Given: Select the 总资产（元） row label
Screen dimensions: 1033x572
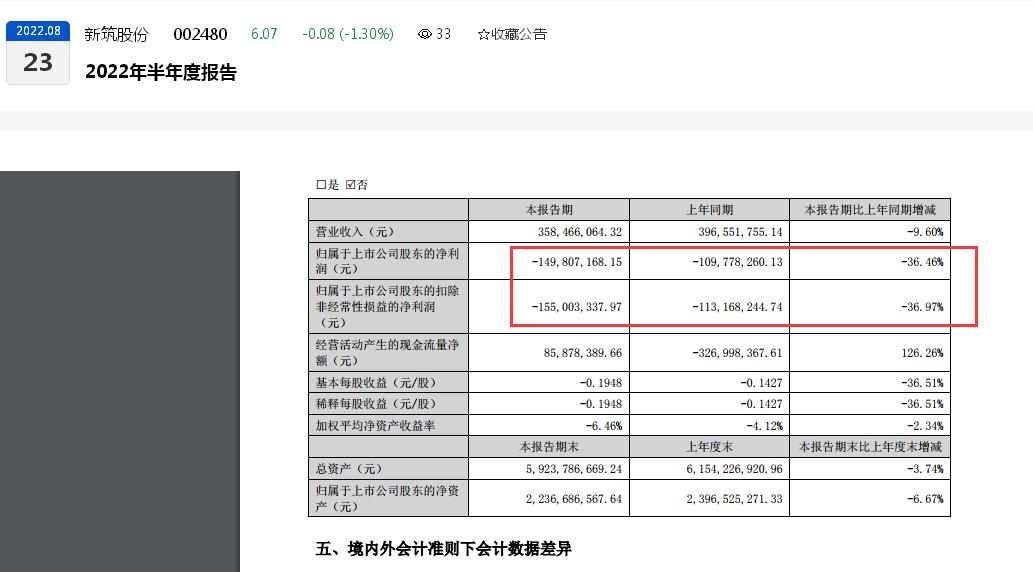Looking at the screenshot, I should tap(349, 469).
